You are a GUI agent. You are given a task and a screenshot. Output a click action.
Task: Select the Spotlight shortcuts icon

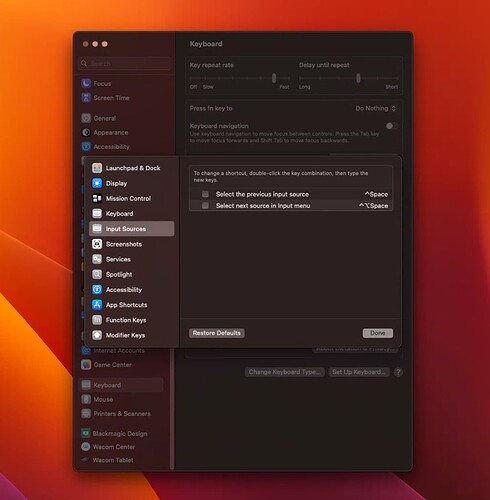pos(97,274)
